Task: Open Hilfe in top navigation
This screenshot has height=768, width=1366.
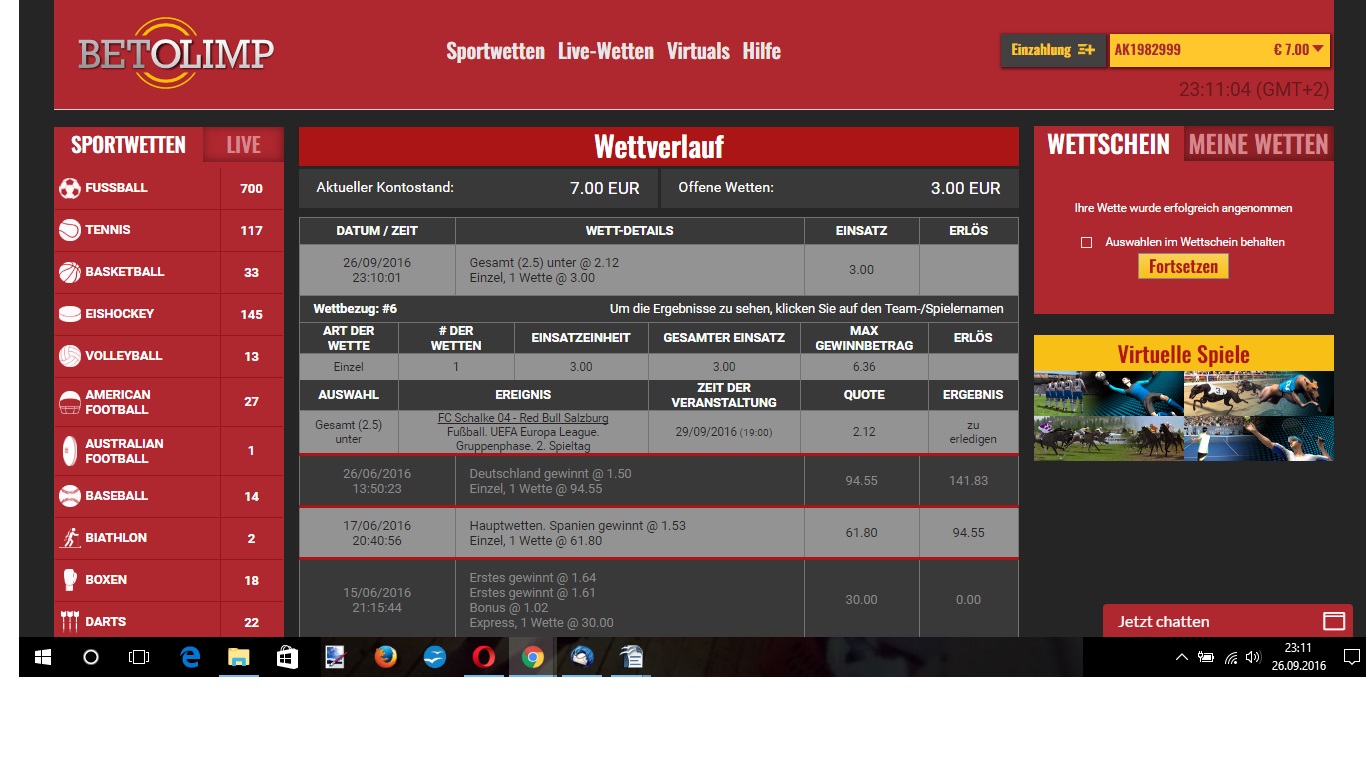Action: 761,51
